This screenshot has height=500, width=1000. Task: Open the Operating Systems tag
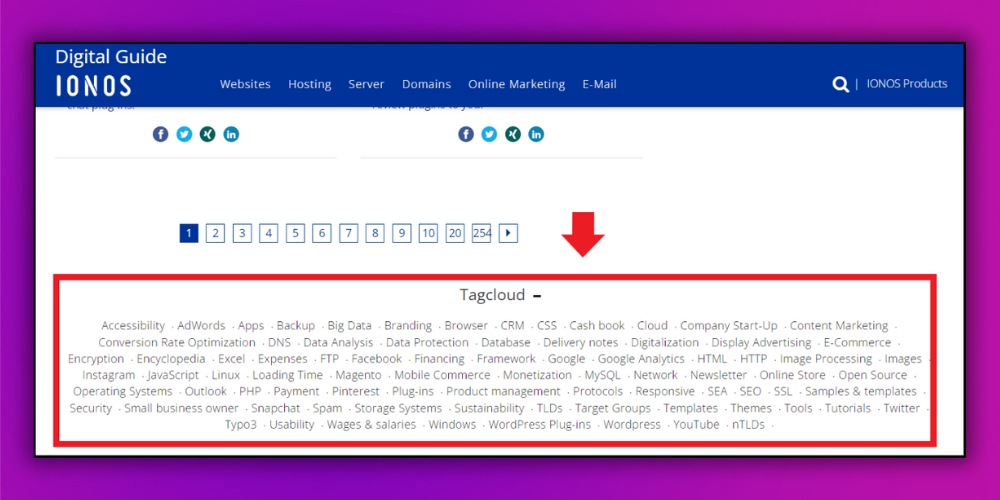pos(122,392)
